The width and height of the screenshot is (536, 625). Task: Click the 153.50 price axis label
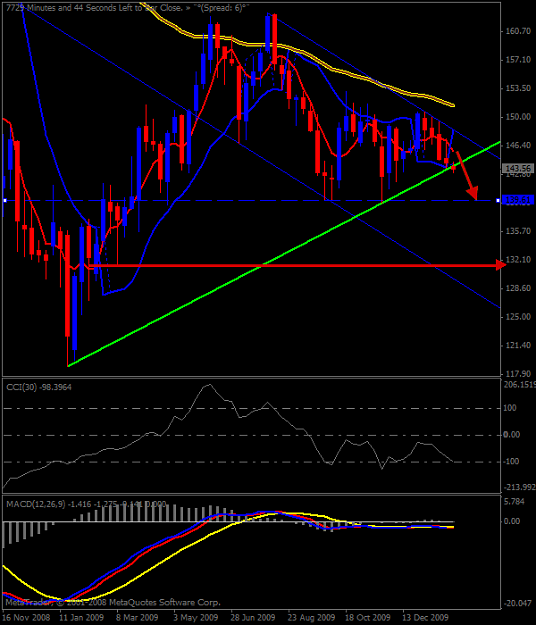[518, 88]
